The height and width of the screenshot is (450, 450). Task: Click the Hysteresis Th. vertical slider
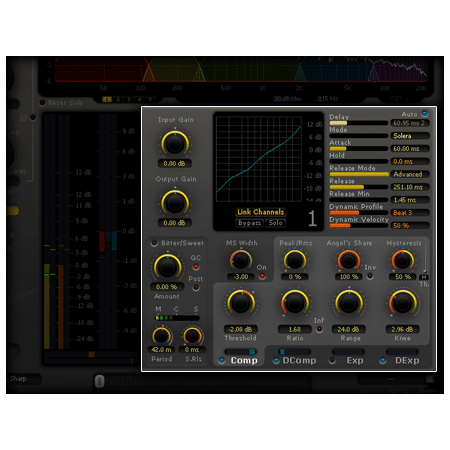pyautogui.click(x=425, y=258)
